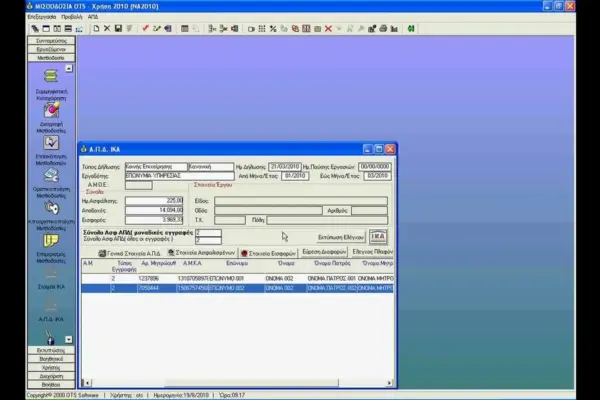Open the ΑΠΔ menu in menu bar
The height and width of the screenshot is (400, 600).
[x=91, y=17]
